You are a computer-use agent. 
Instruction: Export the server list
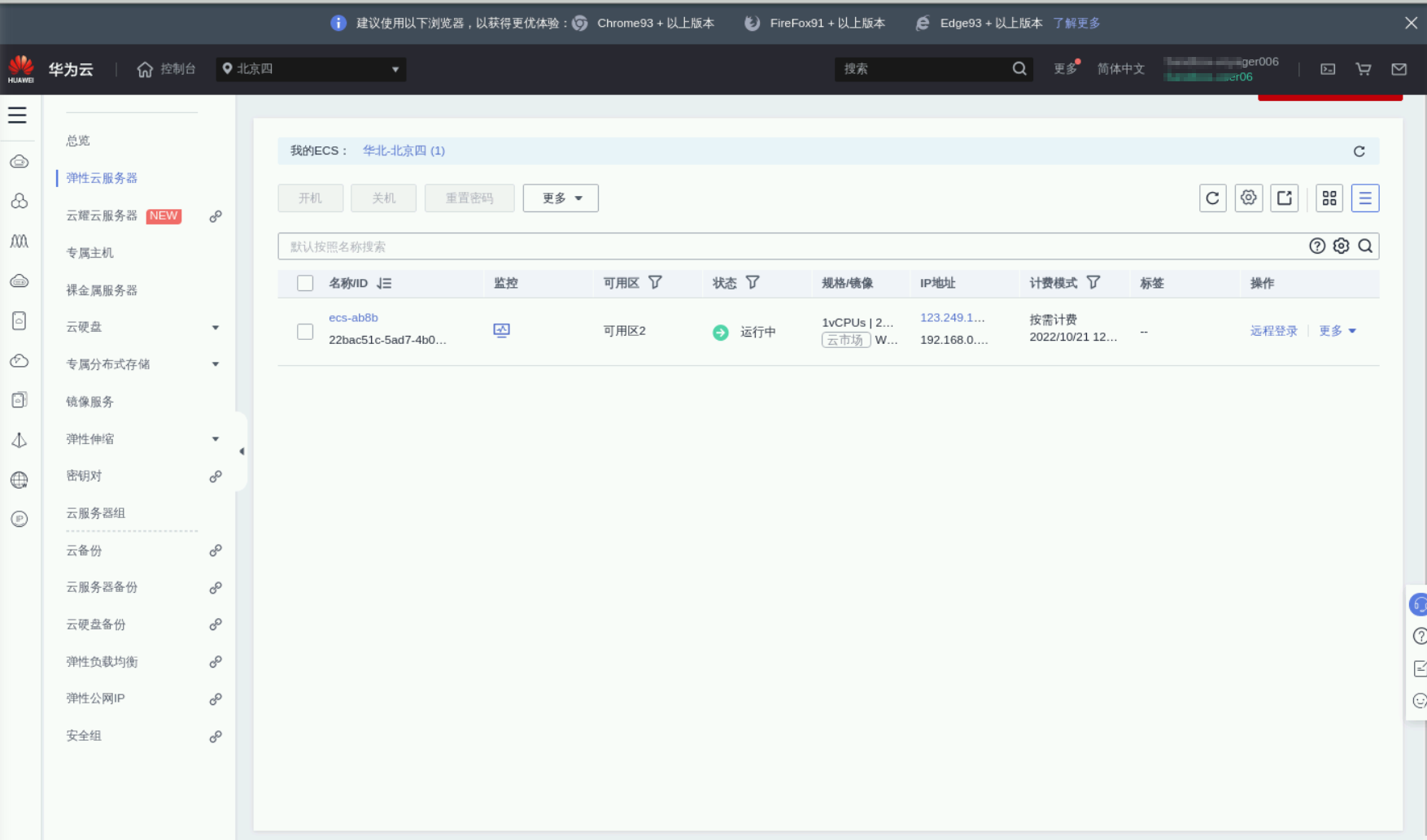[x=1284, y=198]
